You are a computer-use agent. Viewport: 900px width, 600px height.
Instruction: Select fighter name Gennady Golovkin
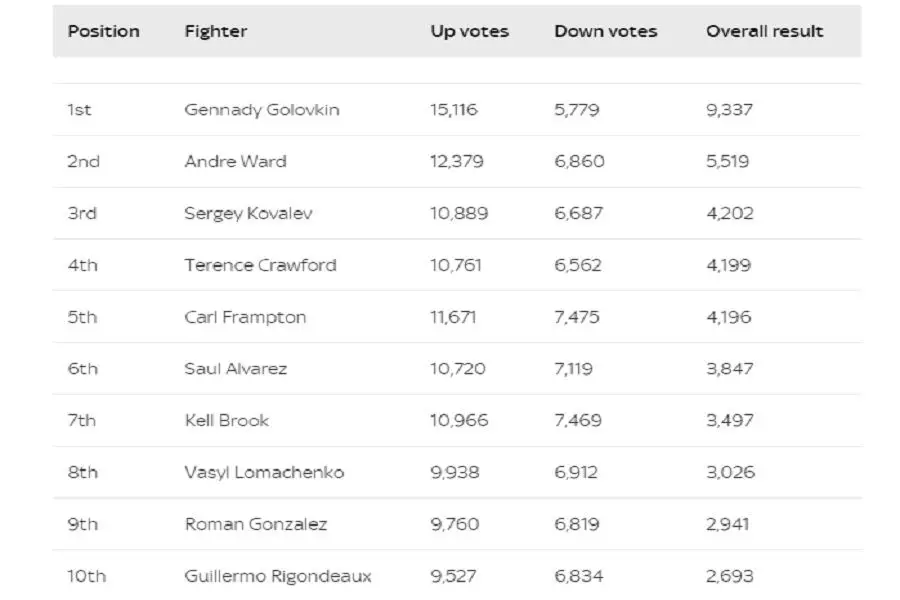coord(262,110)
